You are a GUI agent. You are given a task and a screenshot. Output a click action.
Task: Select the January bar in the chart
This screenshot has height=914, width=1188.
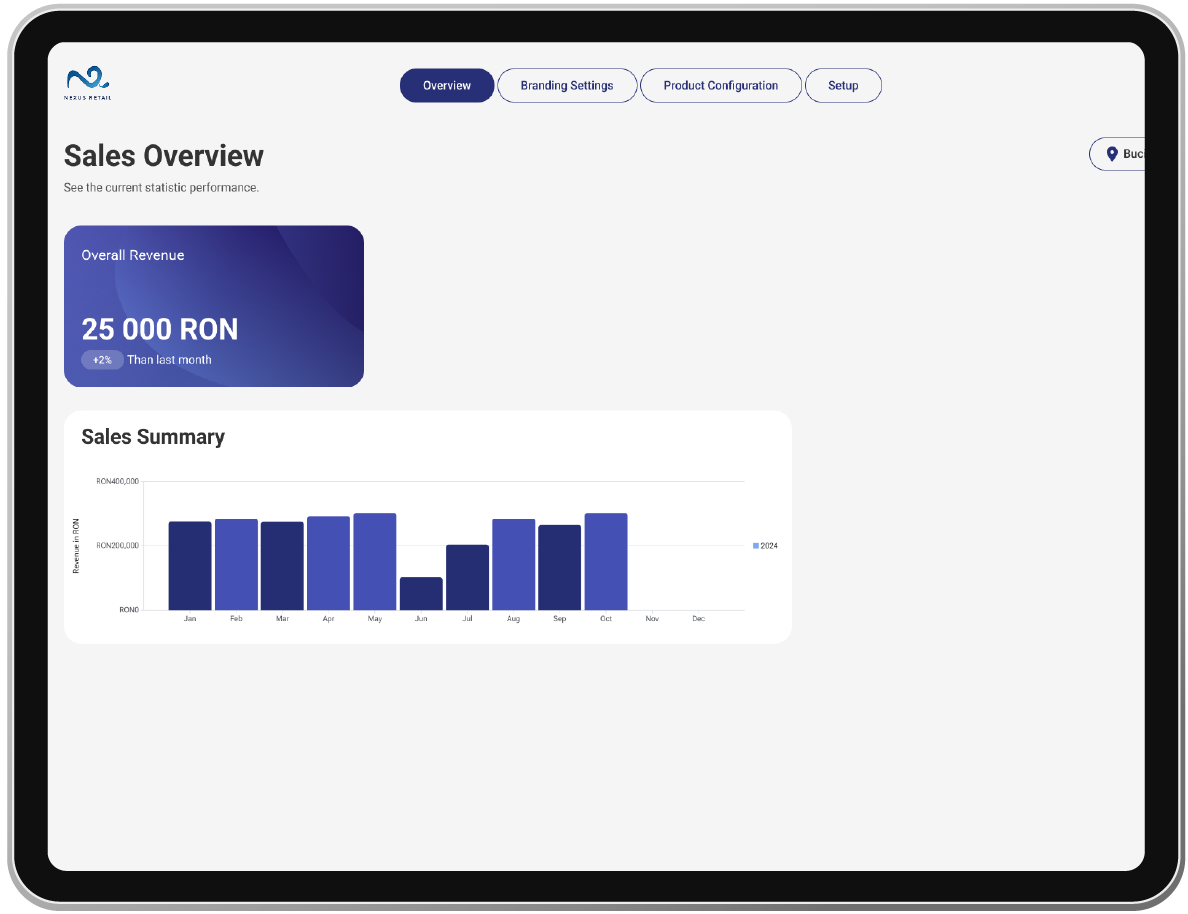click(190, 566)
